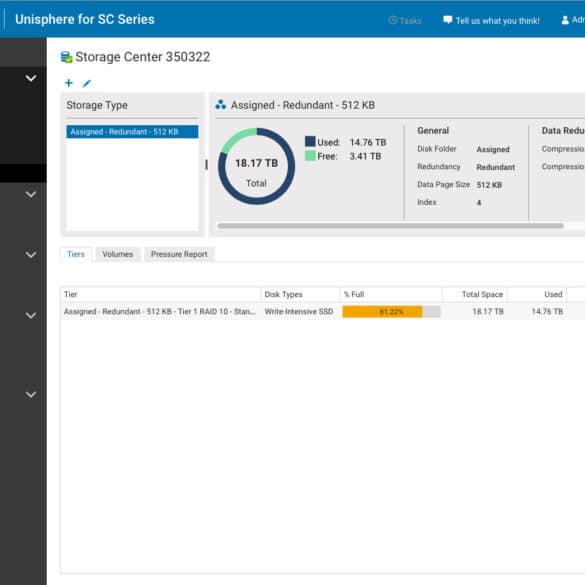
Task: Click the Storage Center 350322 title
Action: coord(143,57)
